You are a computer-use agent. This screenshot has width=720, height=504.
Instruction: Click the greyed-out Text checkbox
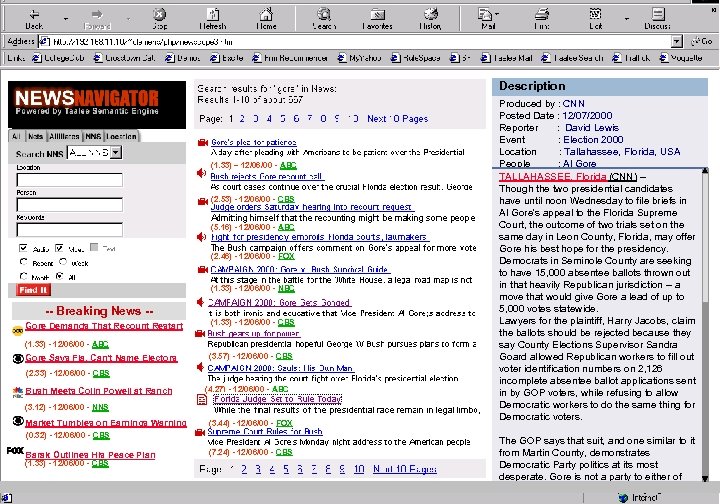pos(94,247)
